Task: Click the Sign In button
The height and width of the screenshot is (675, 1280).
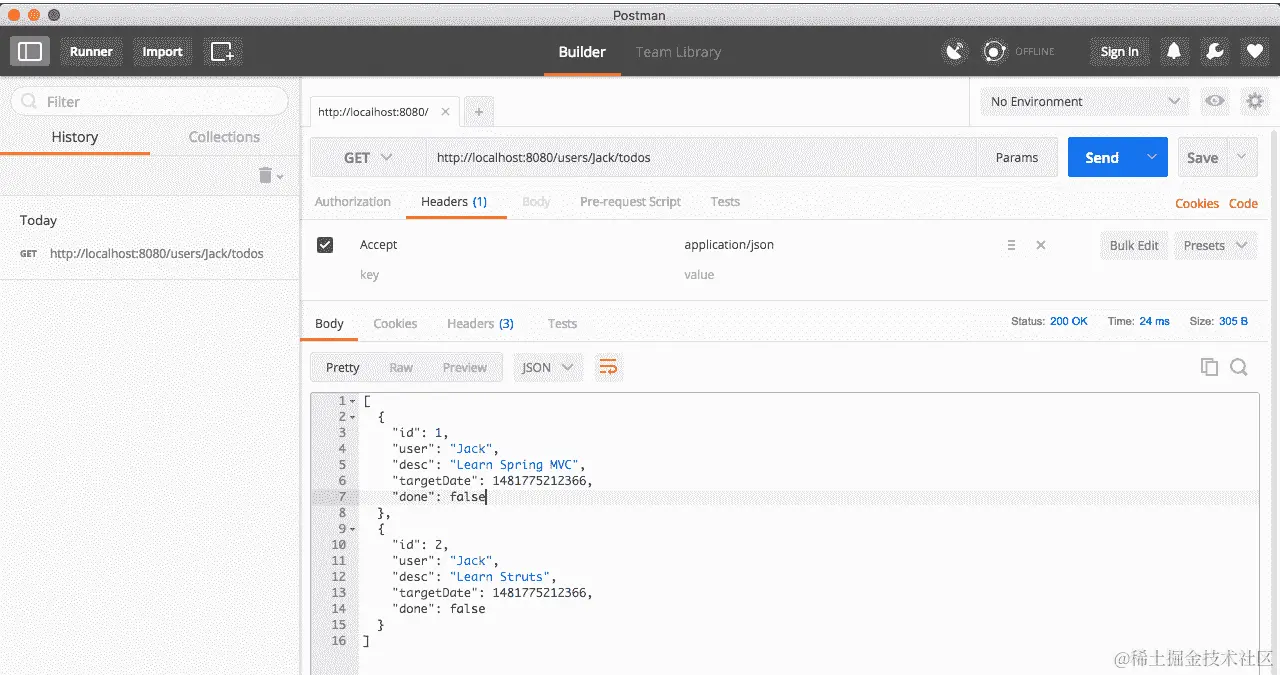Action: coord(1119,51)
